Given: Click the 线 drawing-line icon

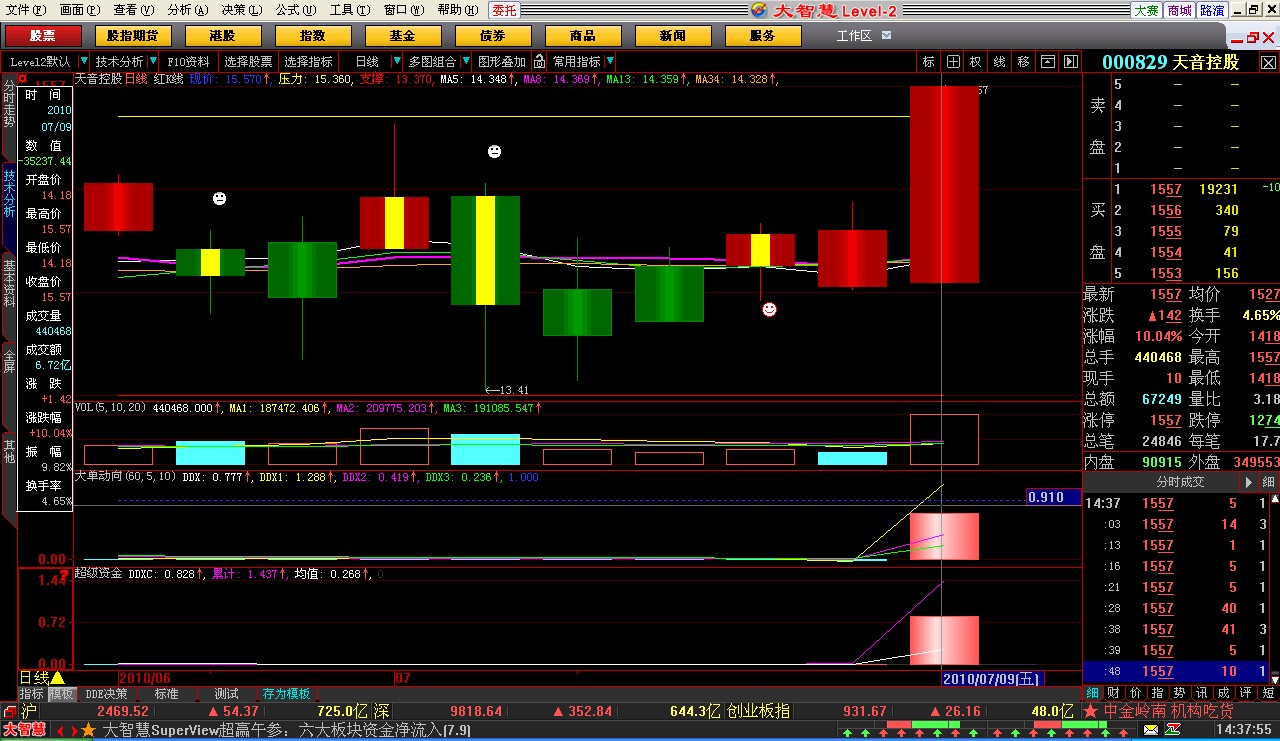Looking at the screenshot, I should click(999, 61).
